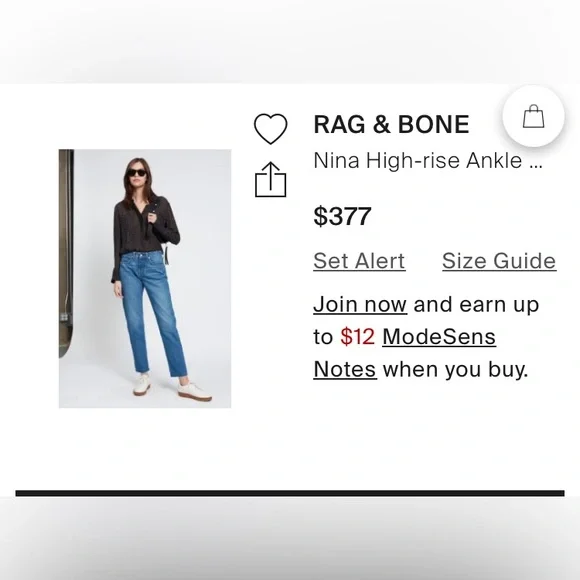Open the RAG & BONE brand title
The image size is (580, 580).
[x=391, y=124]
